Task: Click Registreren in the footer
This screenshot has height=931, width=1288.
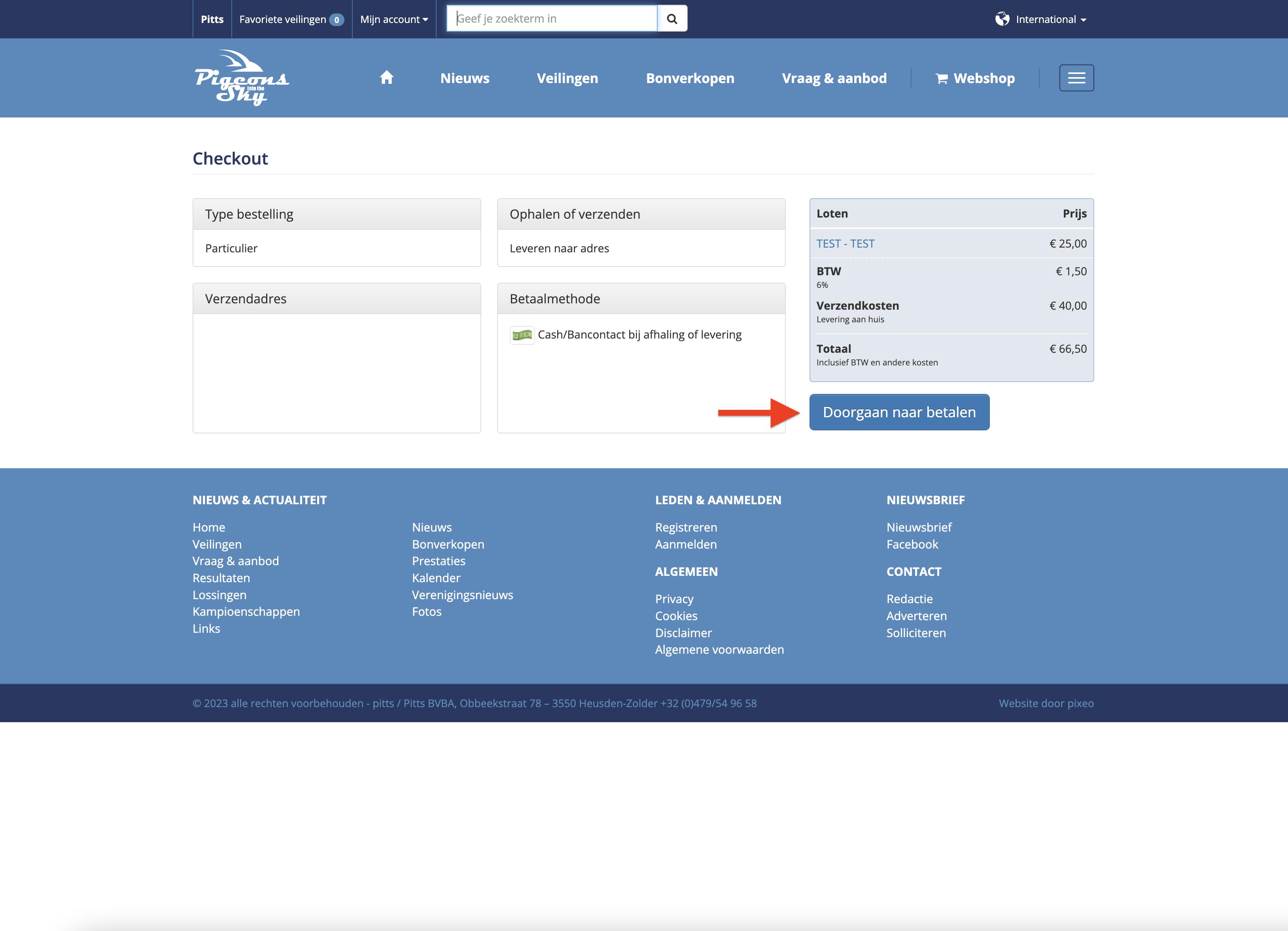Action: click(x=685, y=527)
